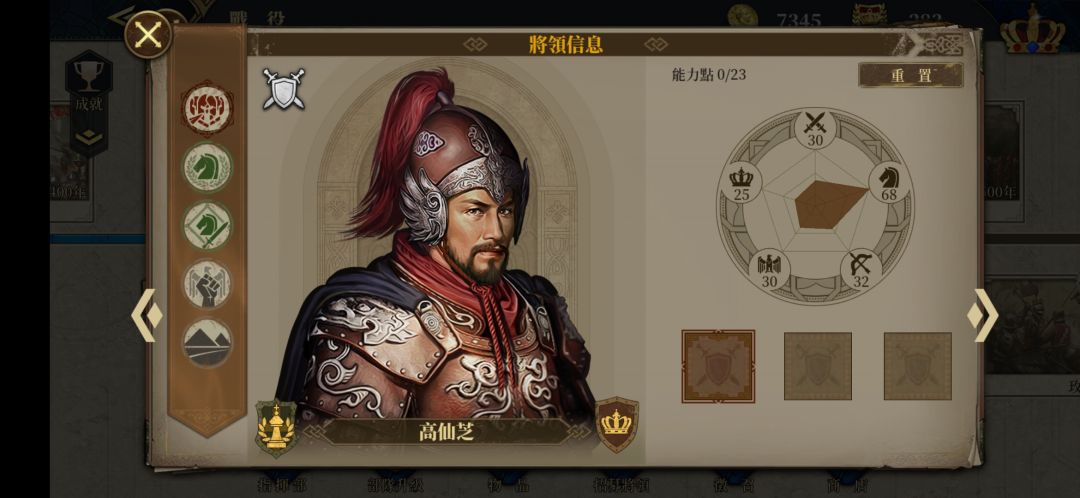Click the crown stat icon showing 25
Viewport: 1080px width, 498px height.
point(740,183)
